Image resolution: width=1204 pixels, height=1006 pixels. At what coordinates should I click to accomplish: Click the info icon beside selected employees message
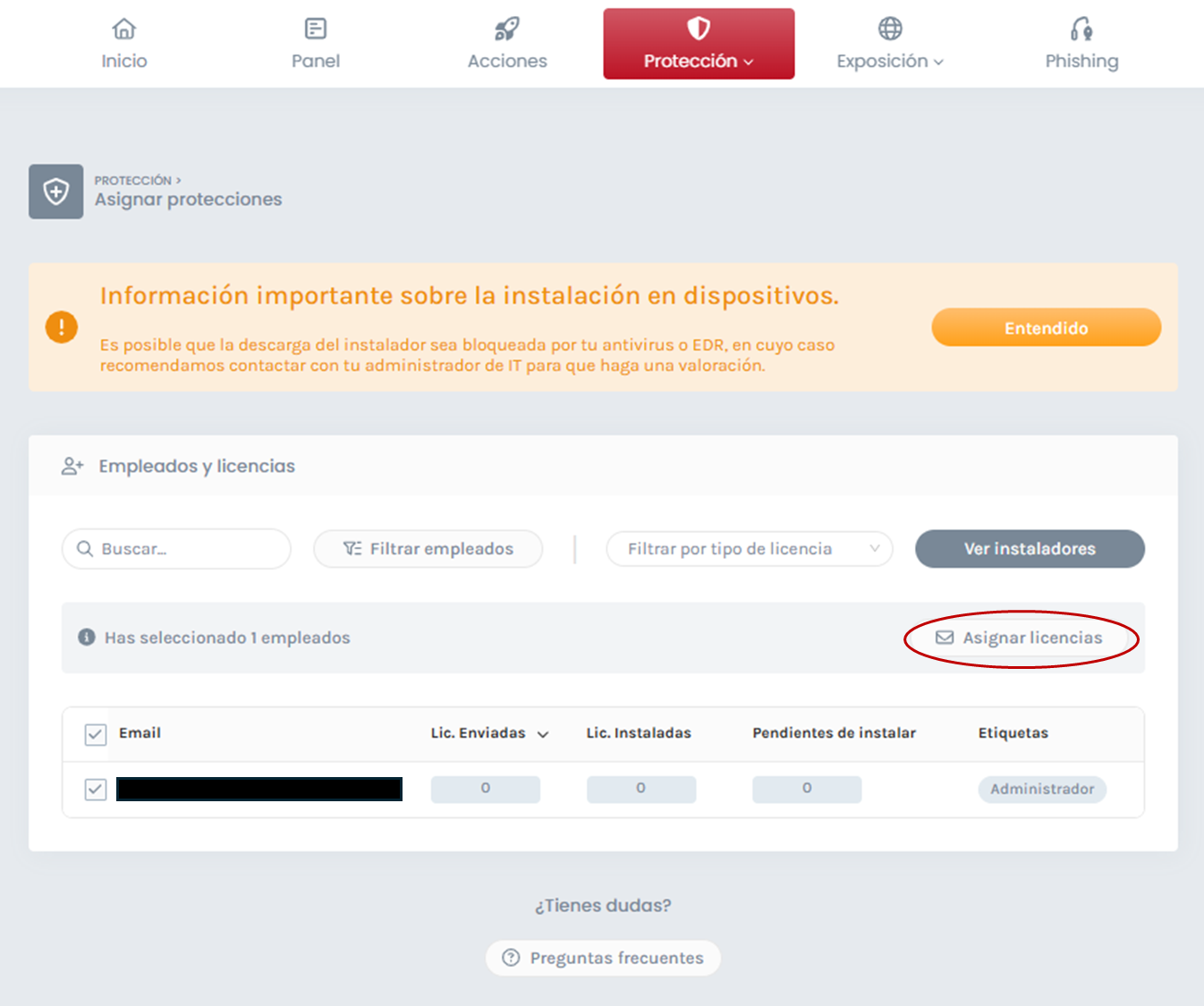(x=87, y=638)
